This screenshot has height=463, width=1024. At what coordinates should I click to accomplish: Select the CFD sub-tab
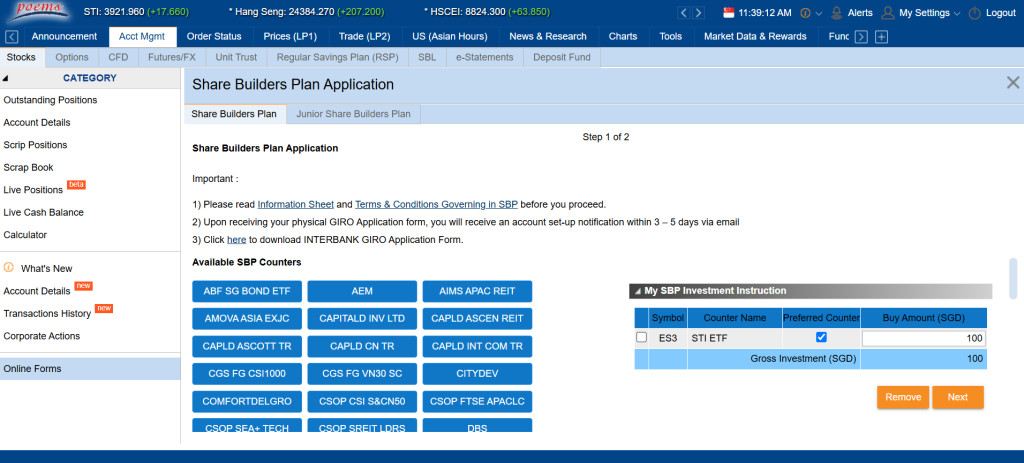(x=118, y=57)
